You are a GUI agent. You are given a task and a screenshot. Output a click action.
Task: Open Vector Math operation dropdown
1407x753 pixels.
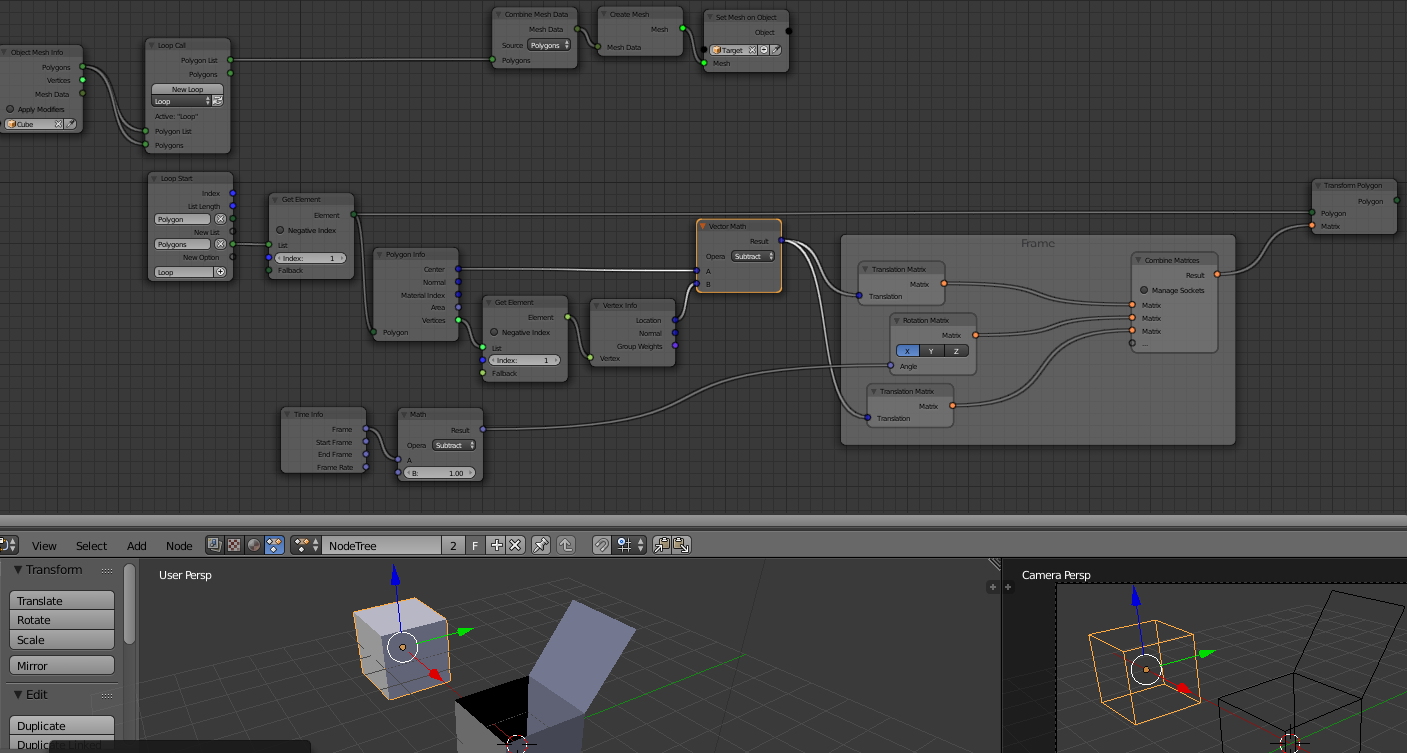tap(753, 256)
